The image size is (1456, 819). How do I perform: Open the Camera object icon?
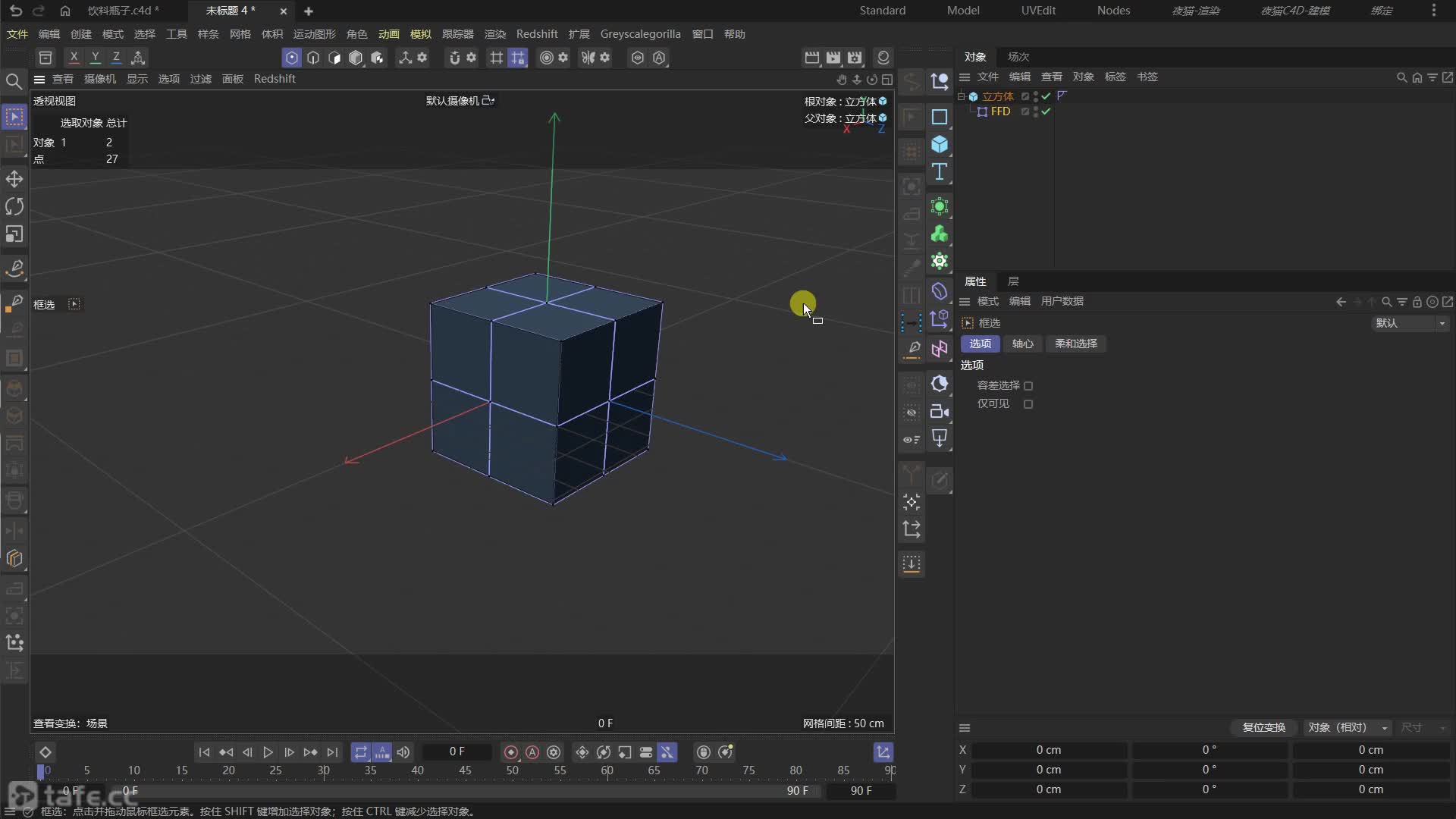940,411
